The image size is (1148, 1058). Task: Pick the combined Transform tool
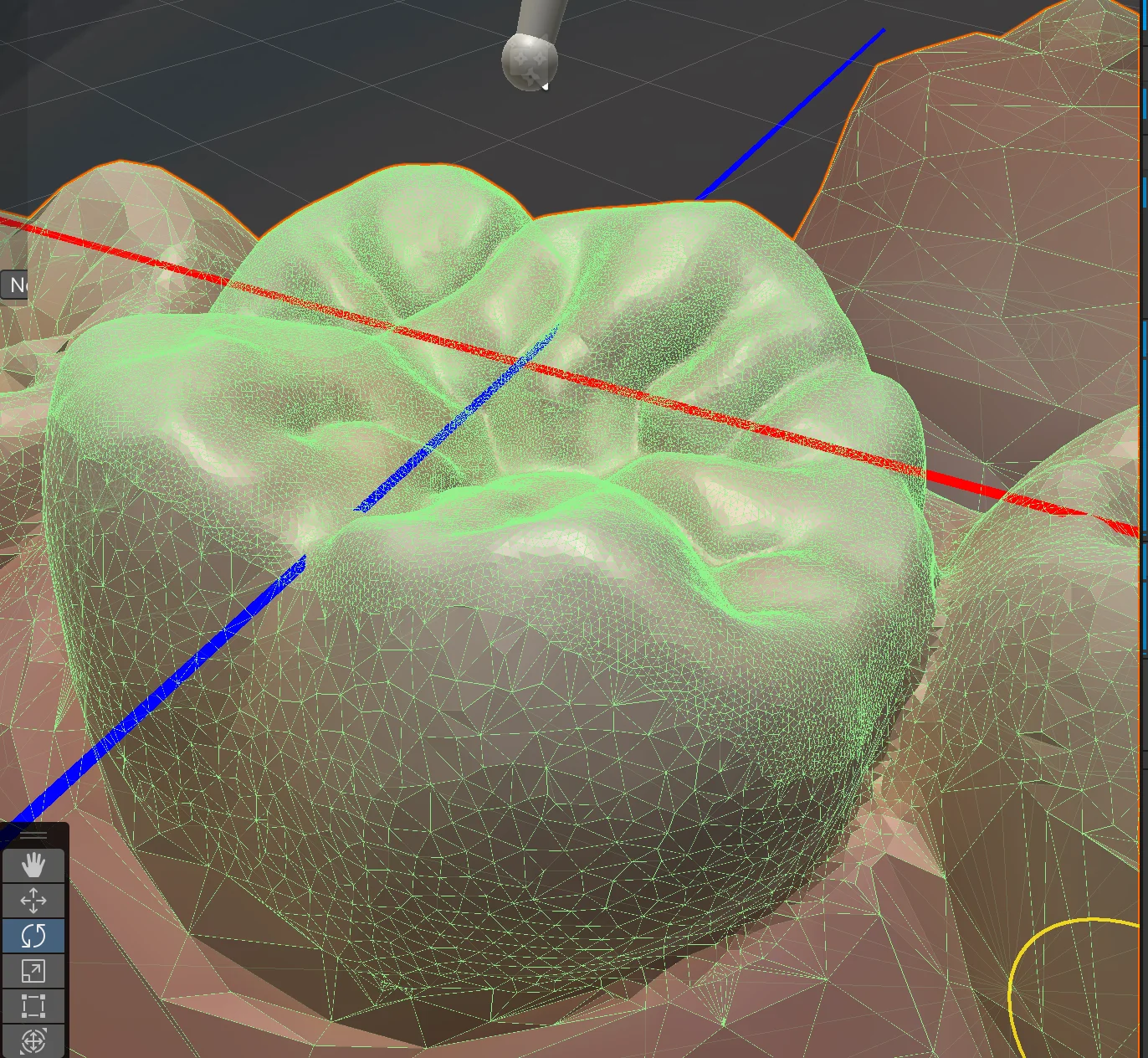click(x=33, y=1041)
